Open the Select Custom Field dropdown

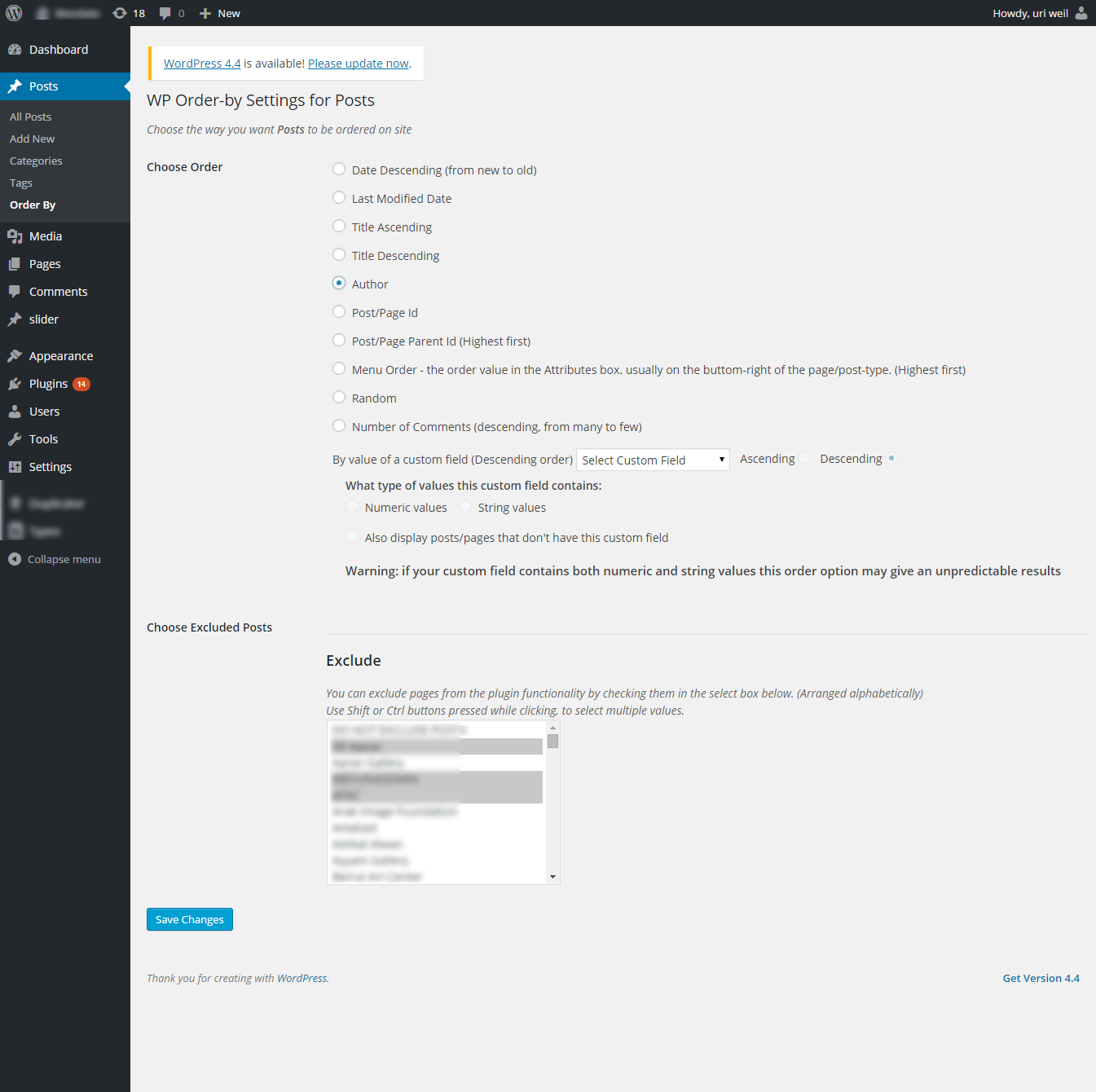(x=653, y=460)
